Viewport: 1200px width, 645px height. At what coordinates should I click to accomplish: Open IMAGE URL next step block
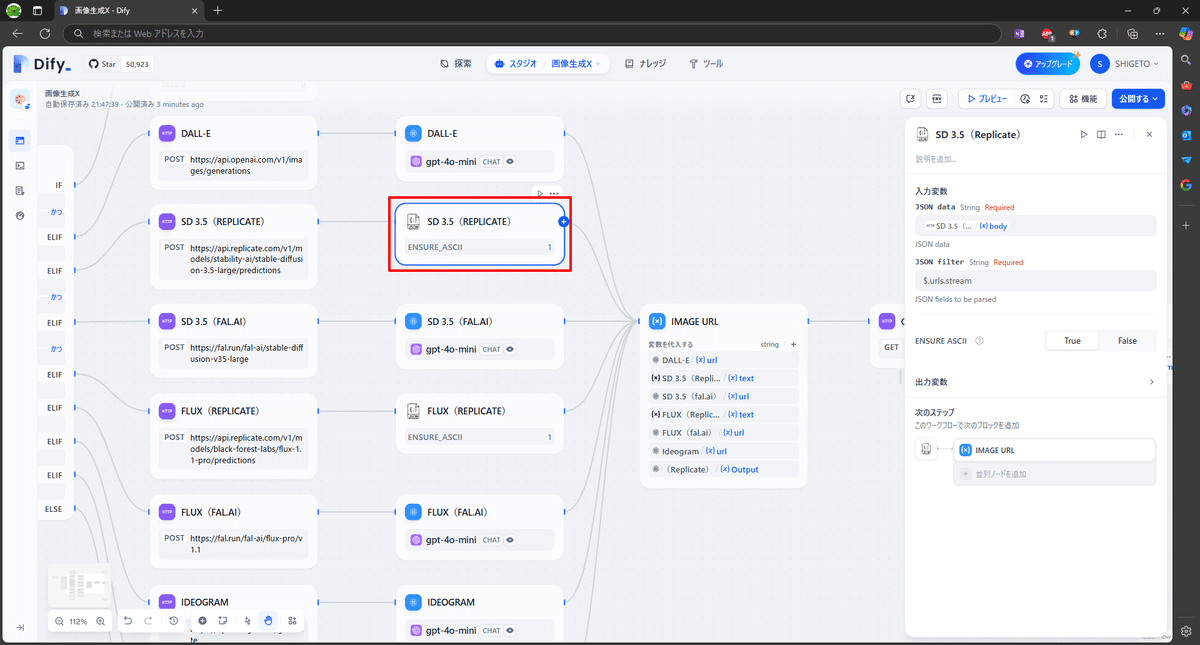coord(1055,450)
